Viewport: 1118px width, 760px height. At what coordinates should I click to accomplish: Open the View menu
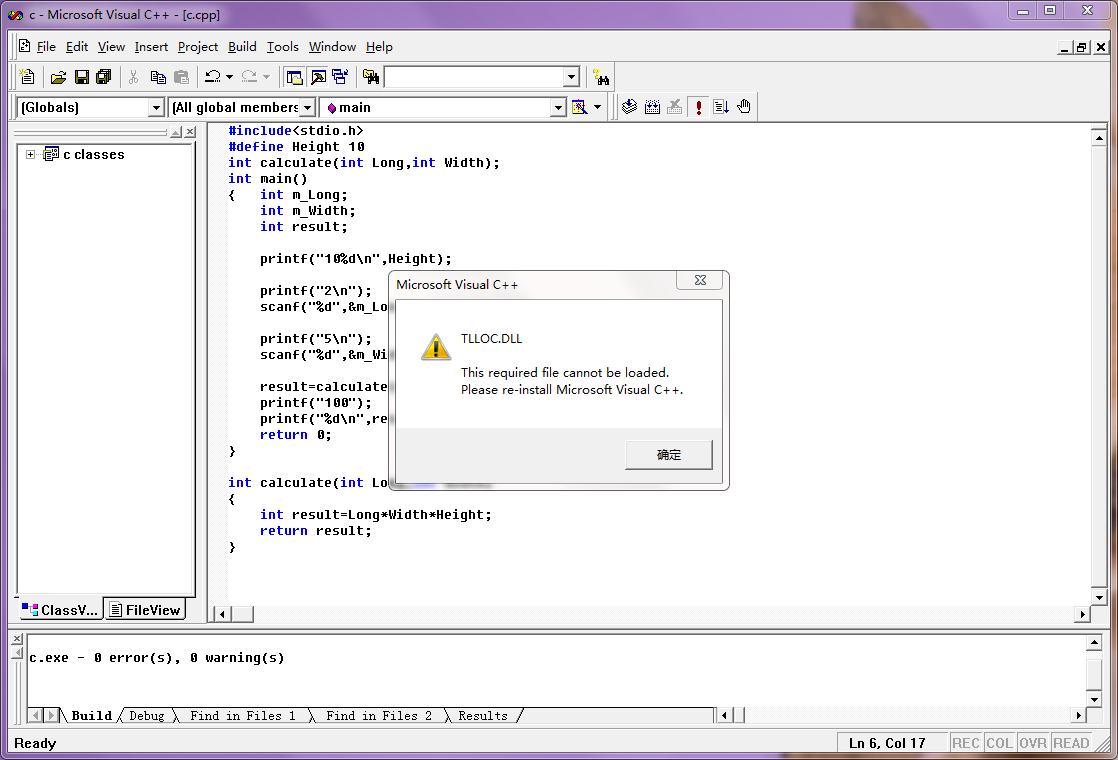111,47
